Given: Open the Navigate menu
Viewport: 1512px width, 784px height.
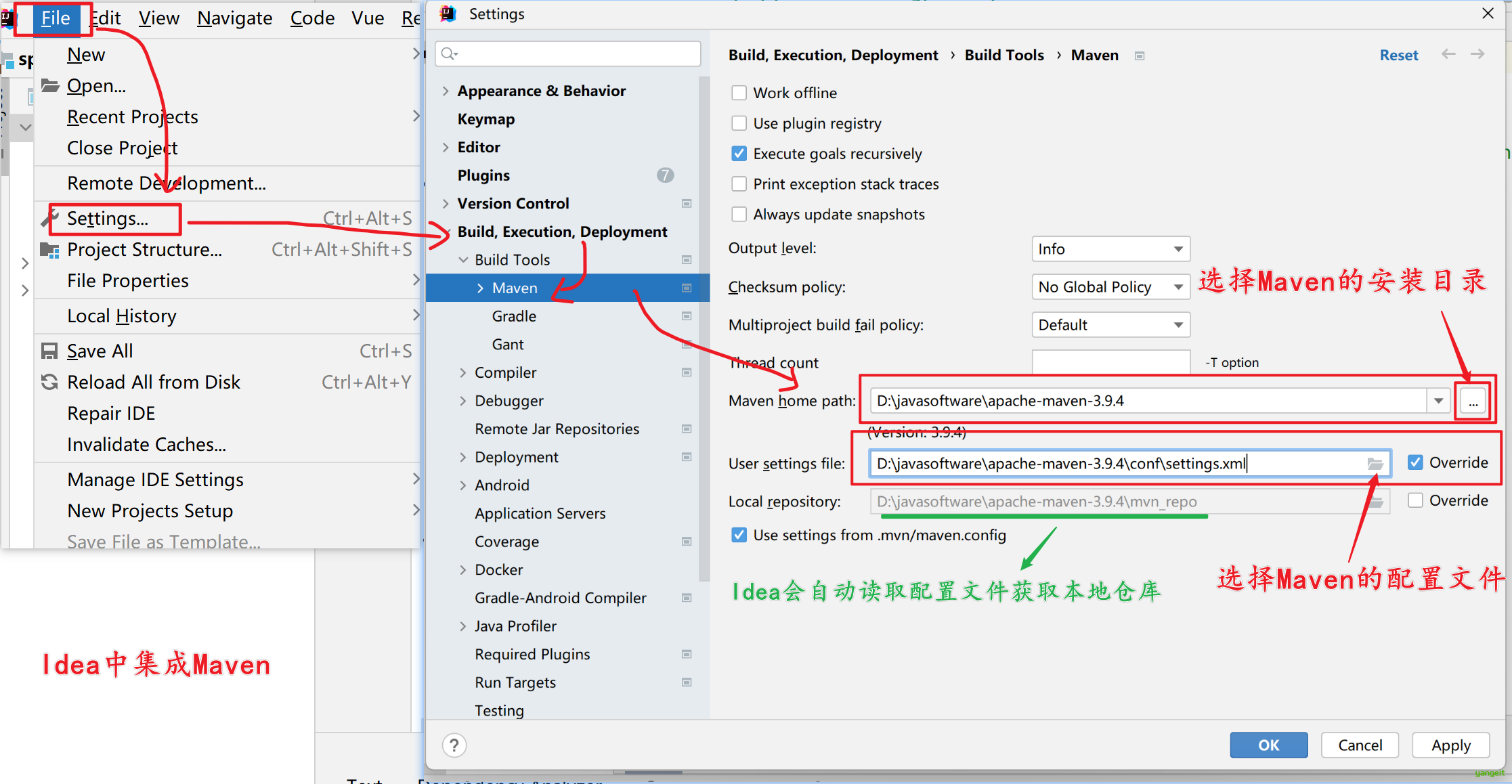Looking at the screenshot, I should (234, 18).
